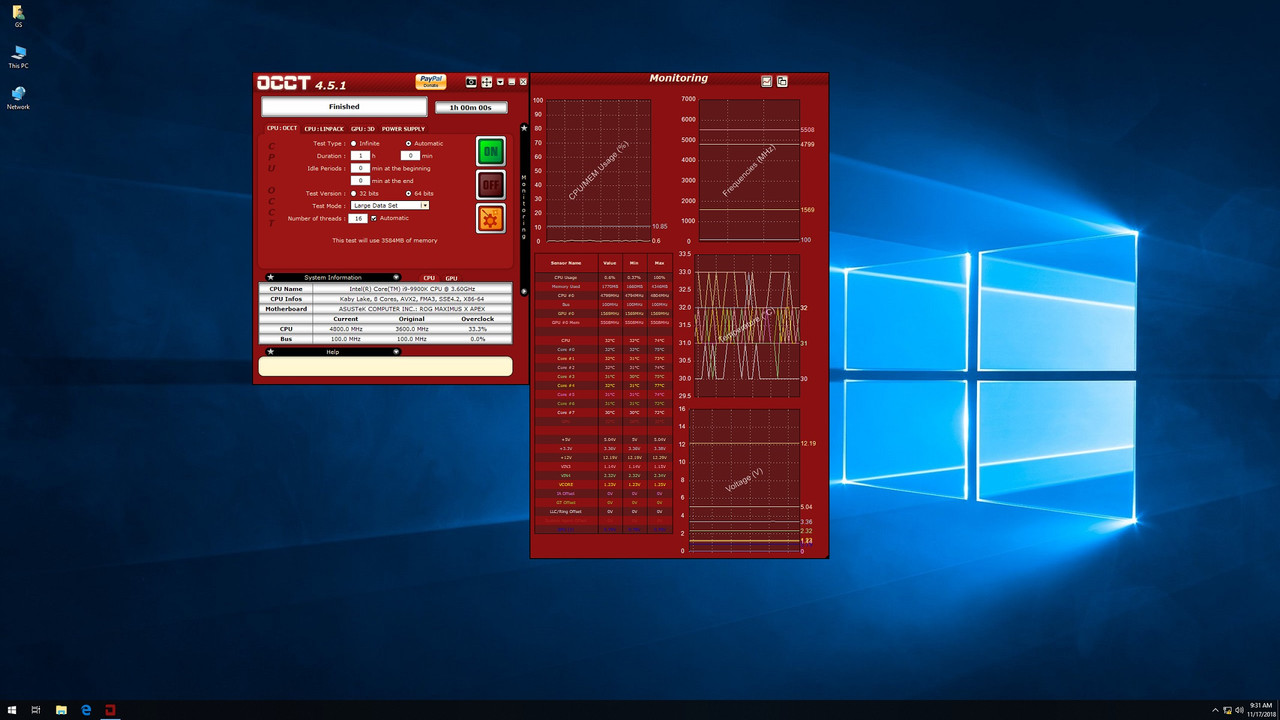This screenshot has height=720, width=1280.
Task: Launch Microsoft Edge from the taskbar
Action: (x=87, y=710)
